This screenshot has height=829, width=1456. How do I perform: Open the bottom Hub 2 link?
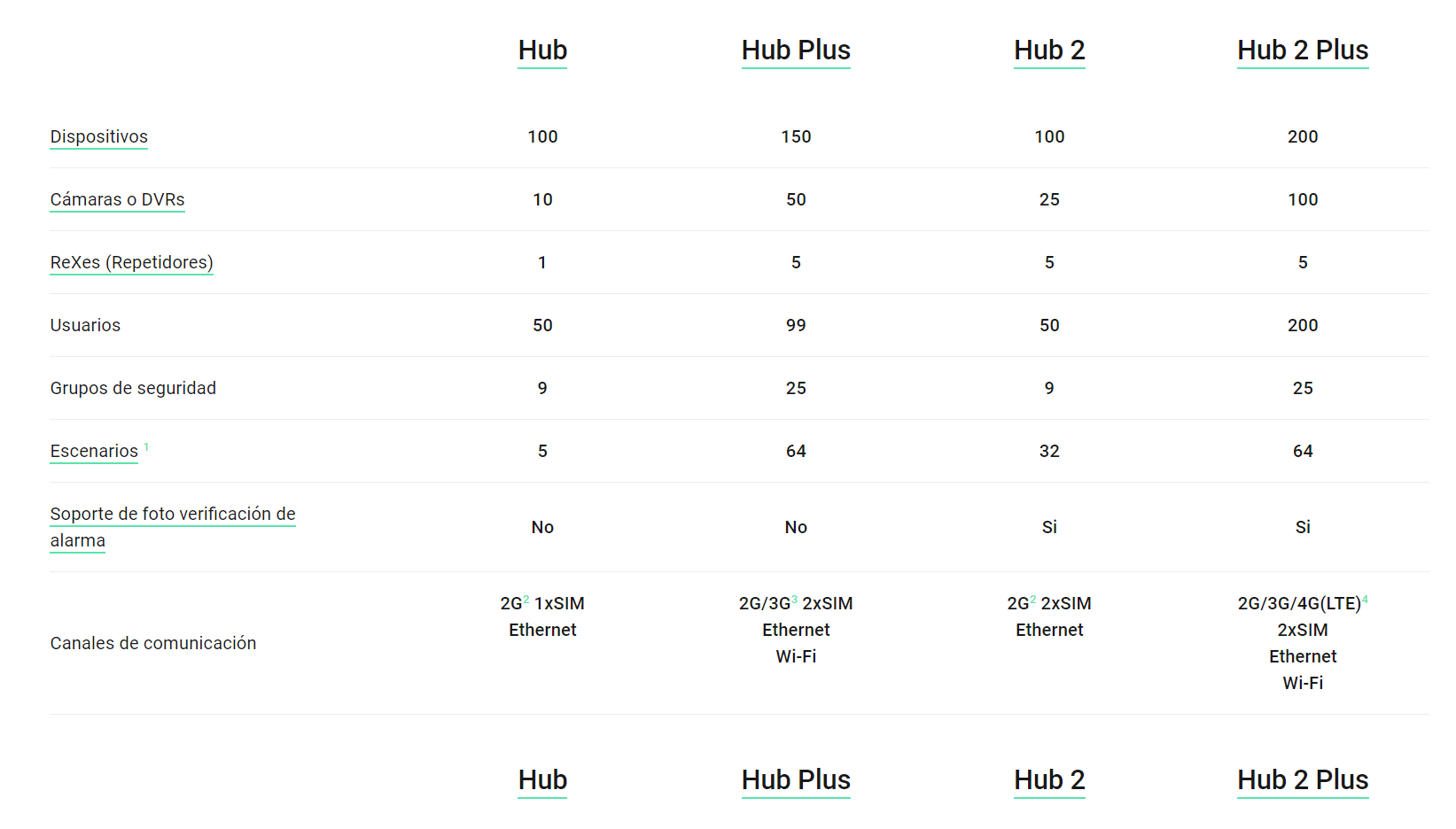pyautogui.click(x=1049, y=780)
